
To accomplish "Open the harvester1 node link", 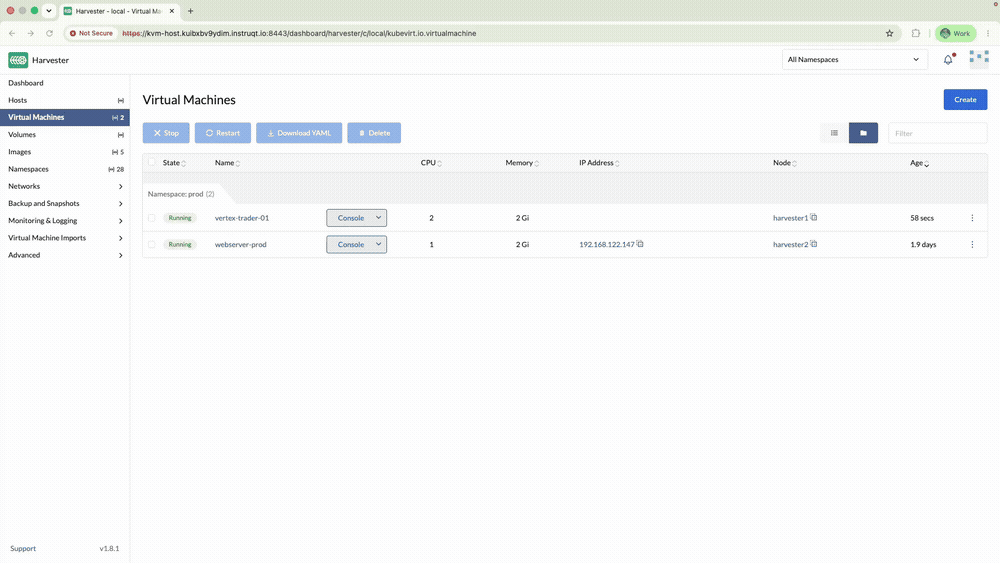I will pyautogui.click(x=790, y=218).
